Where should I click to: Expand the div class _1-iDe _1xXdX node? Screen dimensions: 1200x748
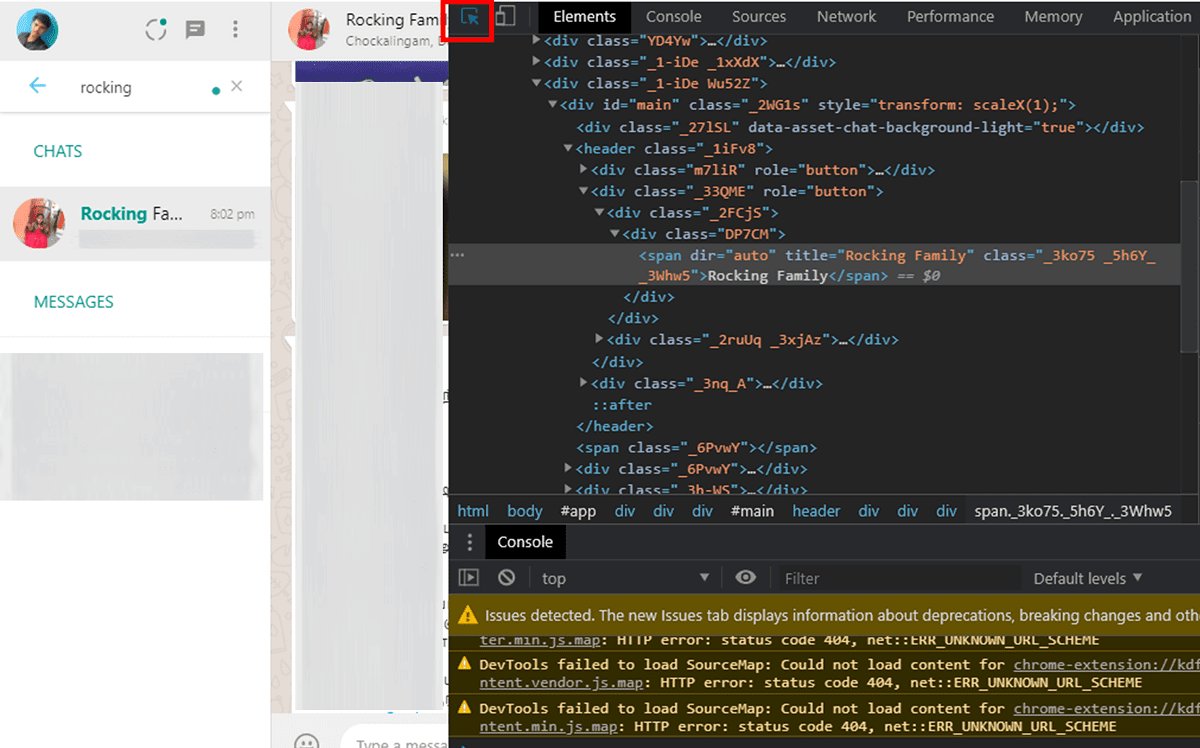536,62
